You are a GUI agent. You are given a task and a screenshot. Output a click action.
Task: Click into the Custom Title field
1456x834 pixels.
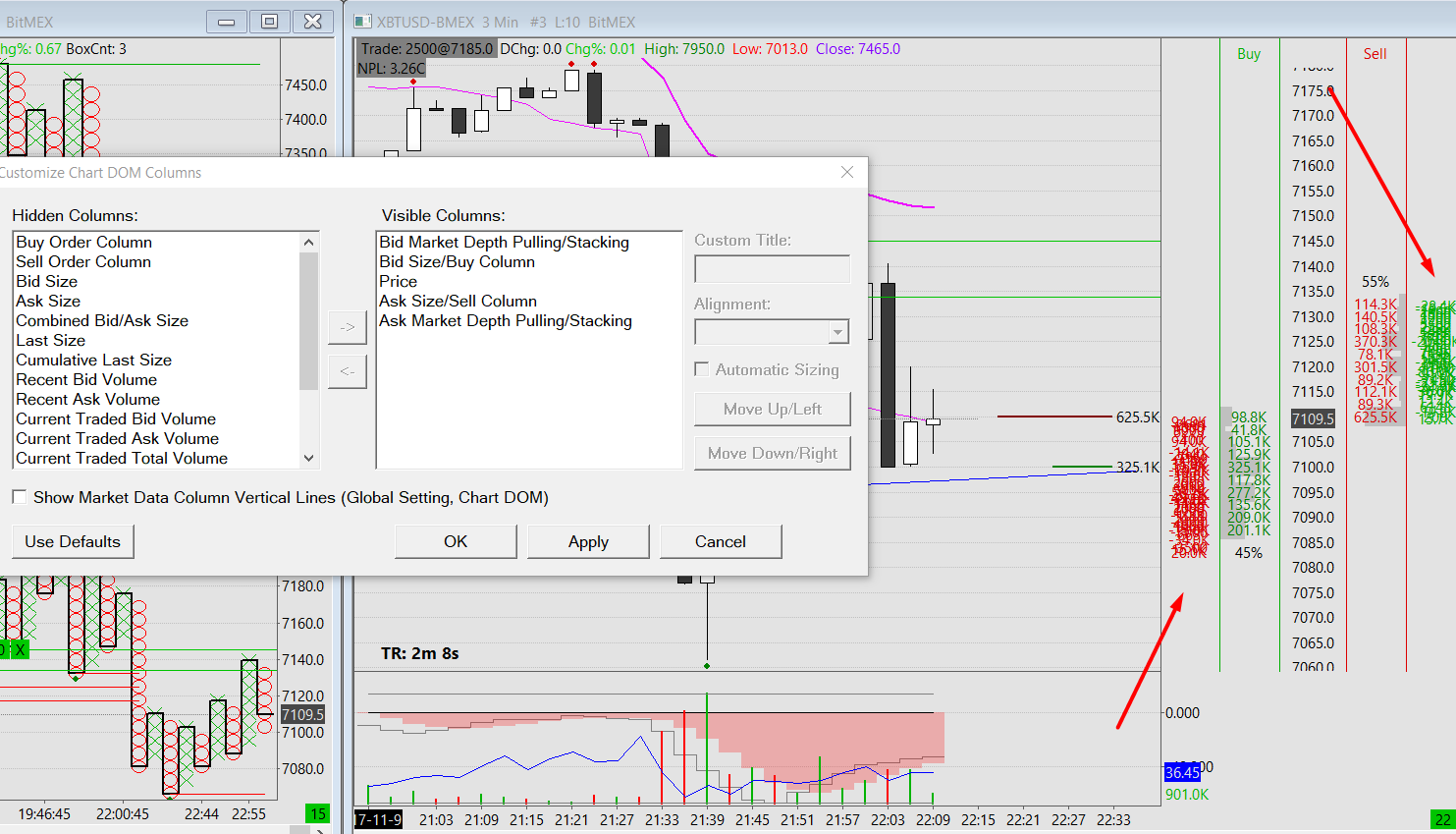point(772,269)
